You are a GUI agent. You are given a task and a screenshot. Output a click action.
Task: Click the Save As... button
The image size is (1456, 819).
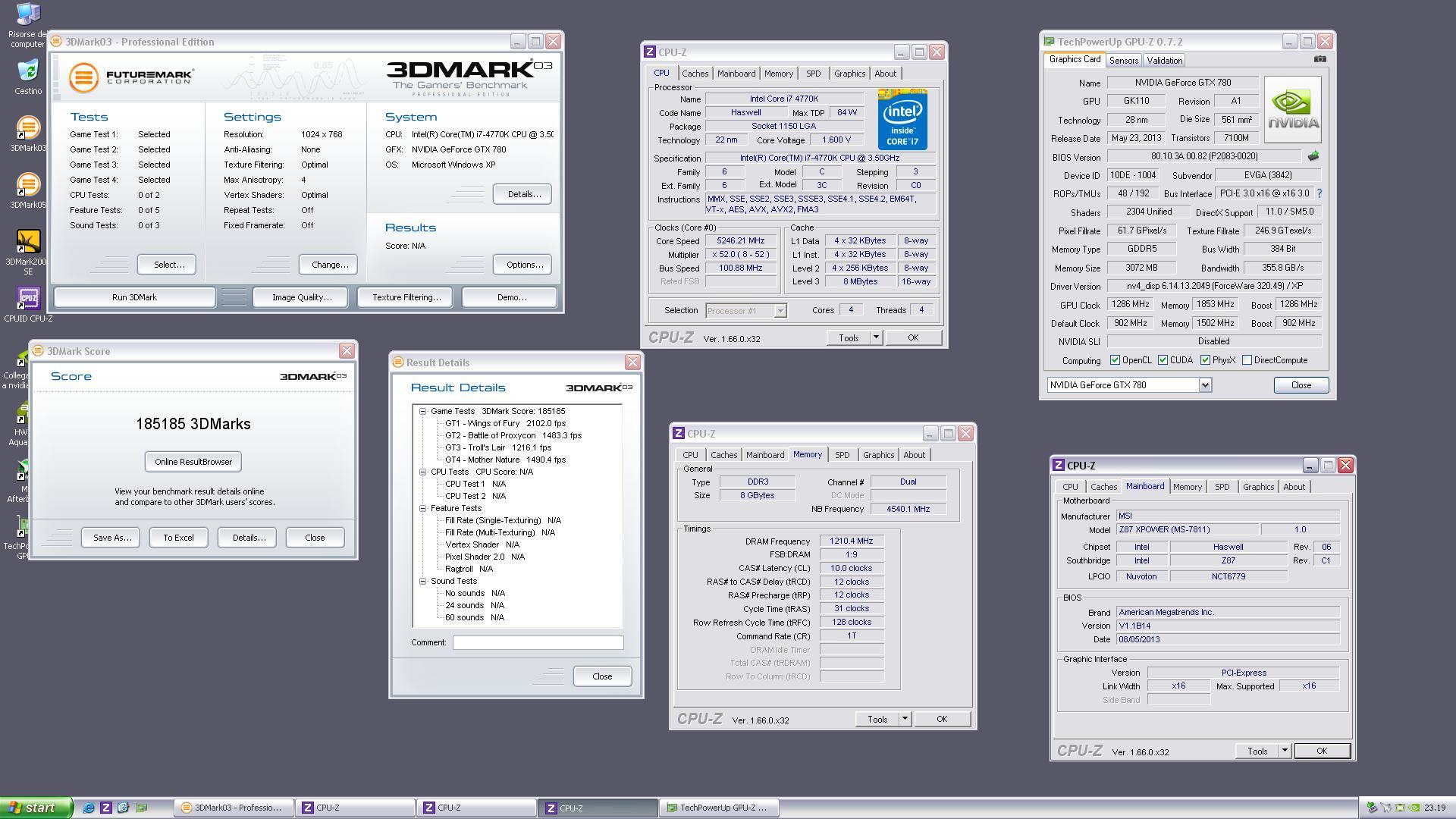[112, 538]
